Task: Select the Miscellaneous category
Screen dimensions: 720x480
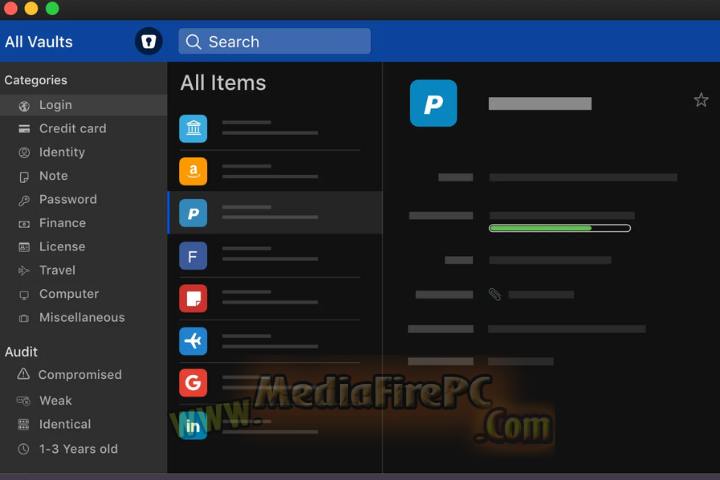Action: pyautogui.click(x=83, y=318)
